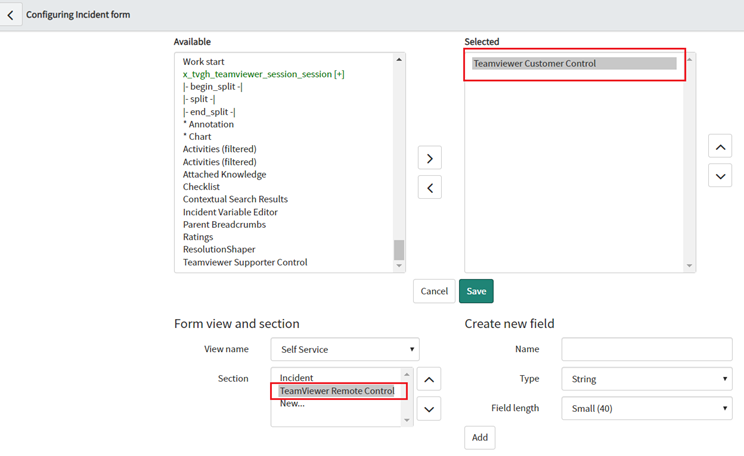Move section down with the down chevron
744x456 pixels.
429,409
